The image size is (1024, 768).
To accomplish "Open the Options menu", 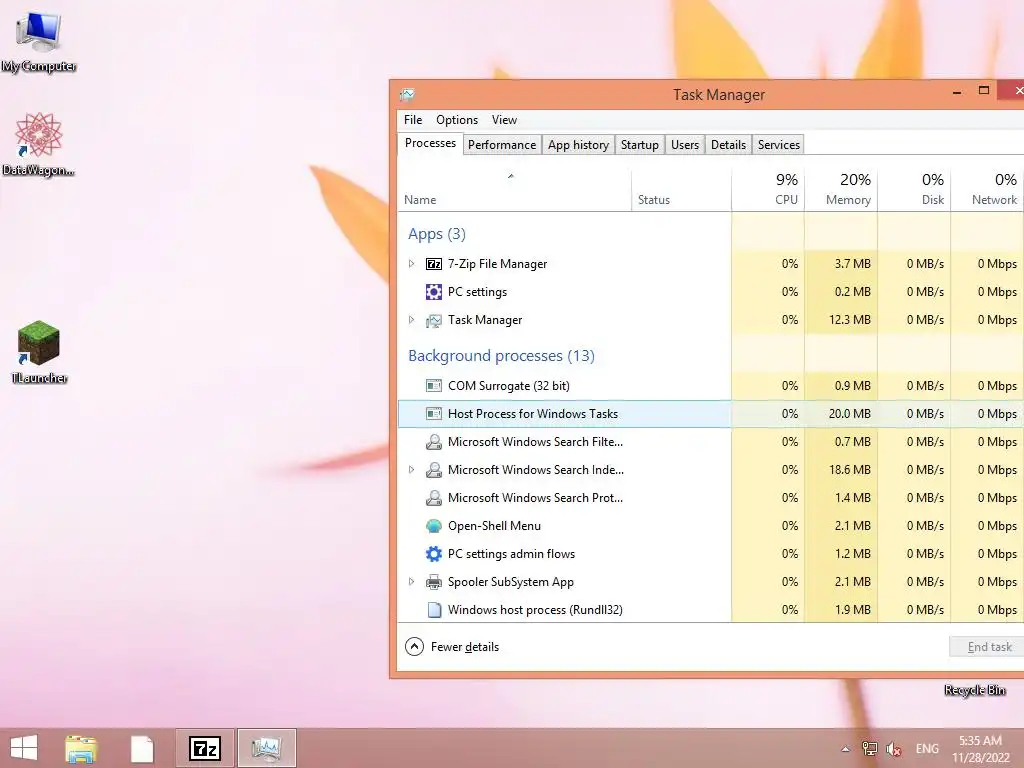I will 457,120.
